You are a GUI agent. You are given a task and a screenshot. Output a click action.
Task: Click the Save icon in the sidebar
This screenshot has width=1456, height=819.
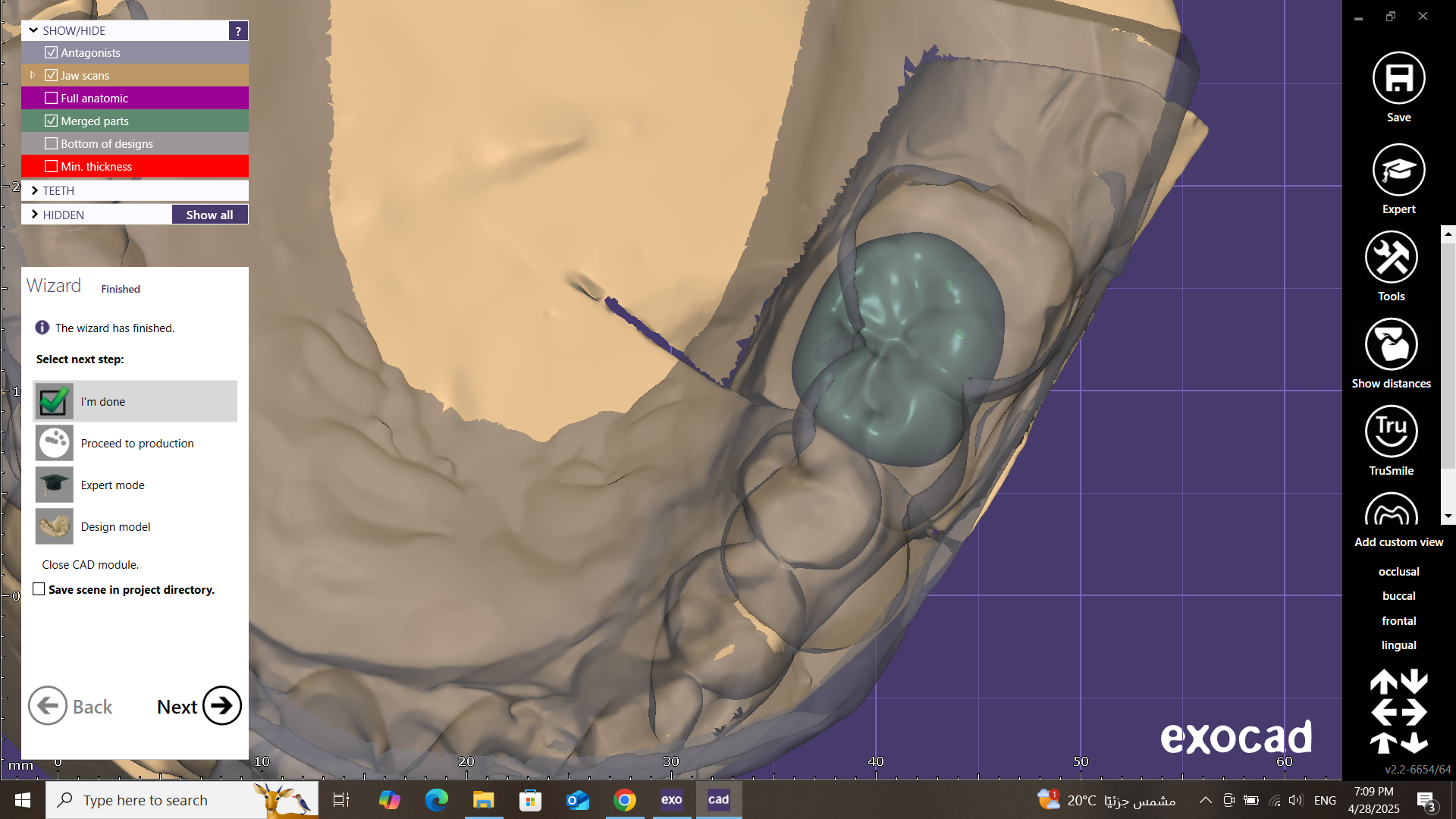[1398, 78]
